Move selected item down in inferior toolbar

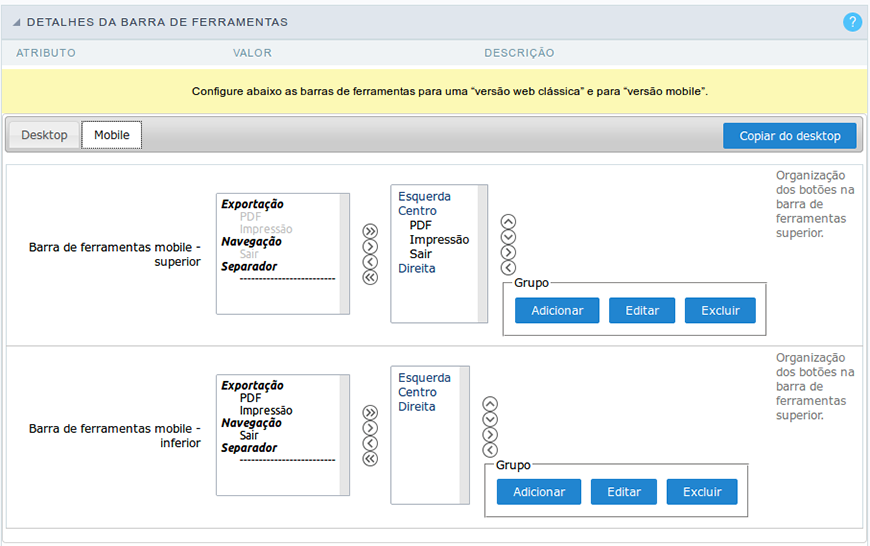point(490,419)
